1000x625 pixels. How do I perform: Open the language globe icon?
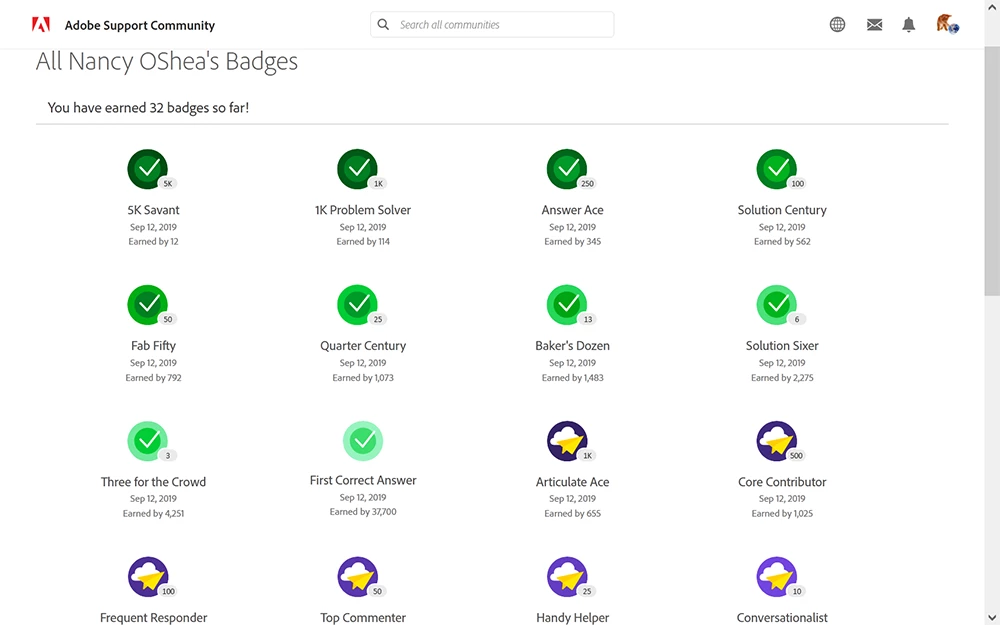(837, 24)
